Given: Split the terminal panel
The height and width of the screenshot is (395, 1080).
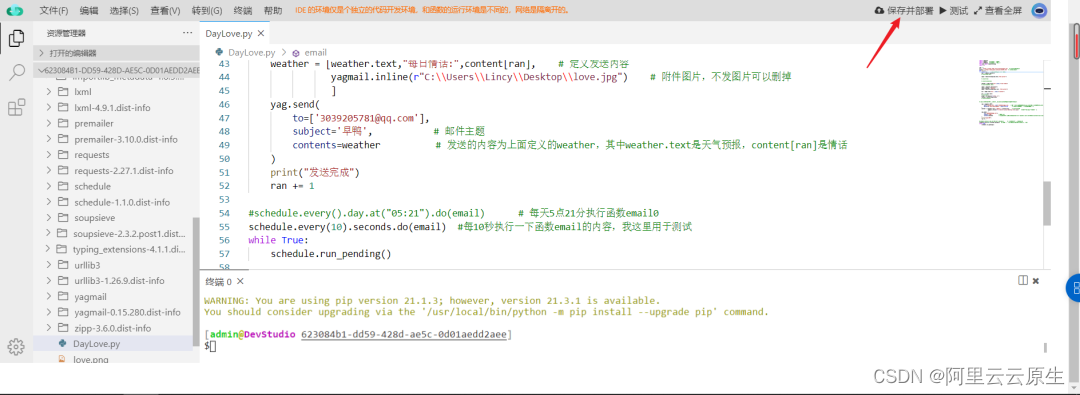Looking at the screenshot, I should (x=1023, y=281).
